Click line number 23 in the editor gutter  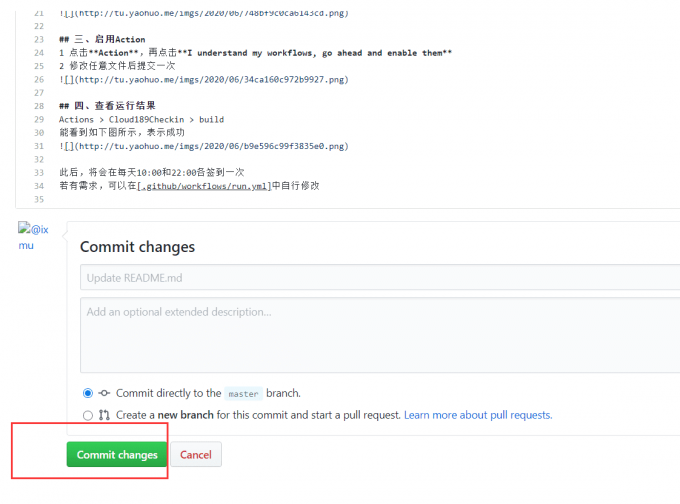coord(39,39)
